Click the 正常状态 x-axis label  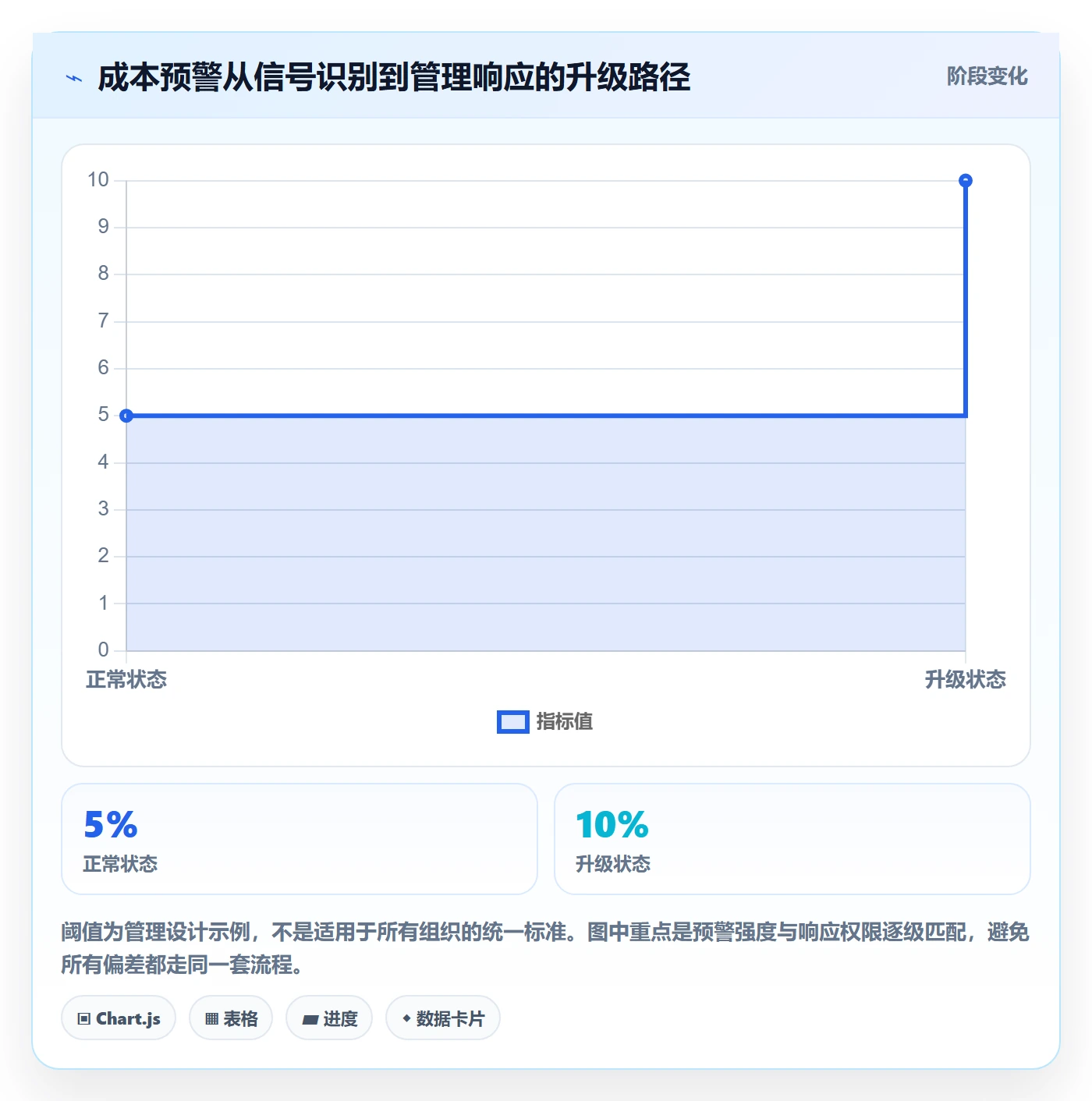pyautogui.click(x=126, y=679)
